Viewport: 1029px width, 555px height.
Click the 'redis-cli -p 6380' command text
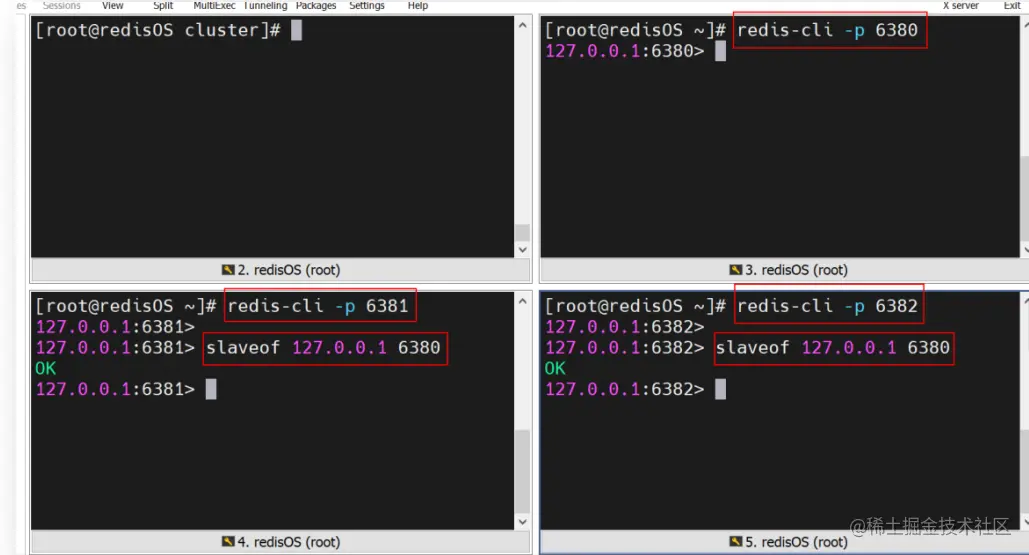point(827,30)
